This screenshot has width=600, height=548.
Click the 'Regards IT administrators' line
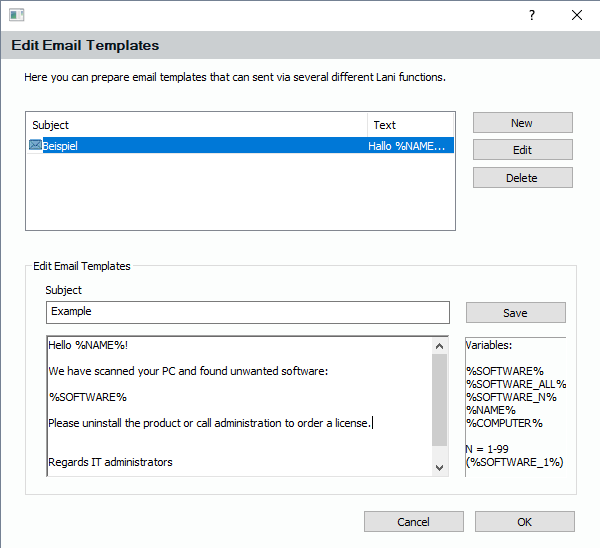pos(110,462)
